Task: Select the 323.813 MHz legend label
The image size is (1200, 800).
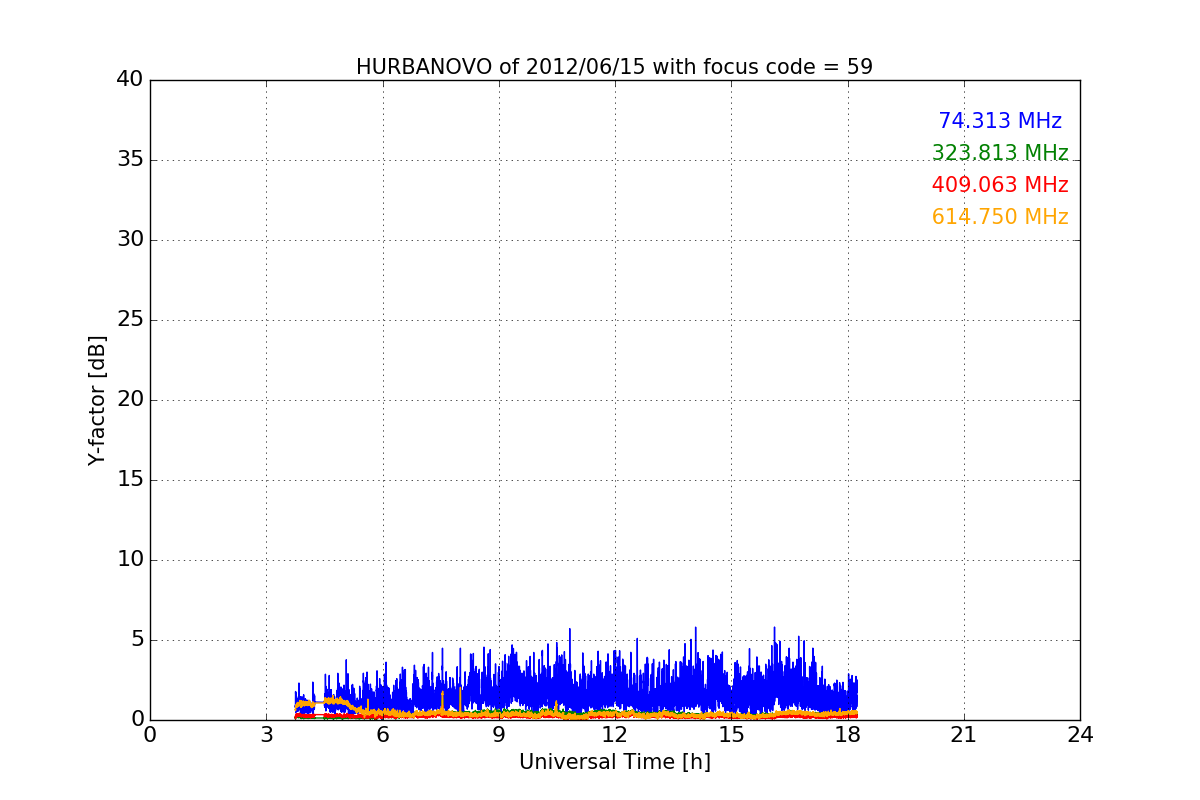Action: [1000, 153]
